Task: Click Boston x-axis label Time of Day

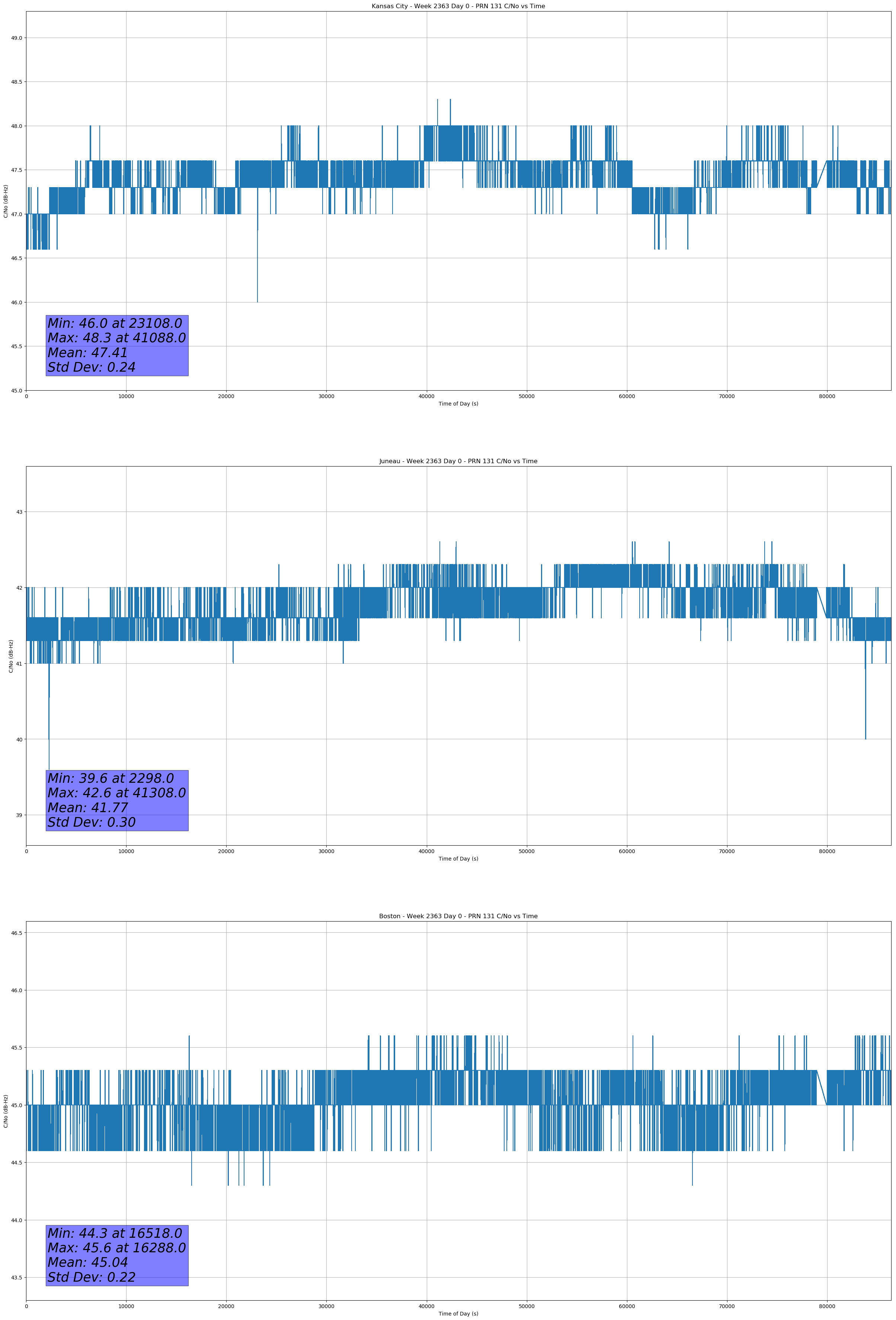Action: pos(458,1314)
